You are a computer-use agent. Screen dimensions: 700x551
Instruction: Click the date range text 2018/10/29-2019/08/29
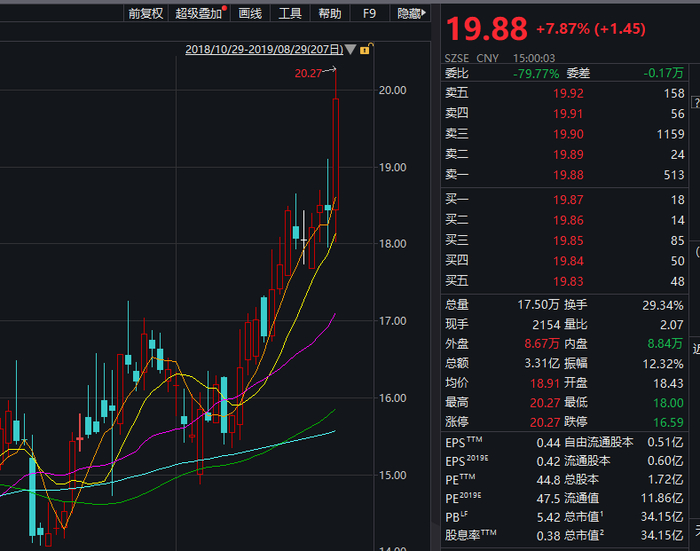[x=264, y=49]
